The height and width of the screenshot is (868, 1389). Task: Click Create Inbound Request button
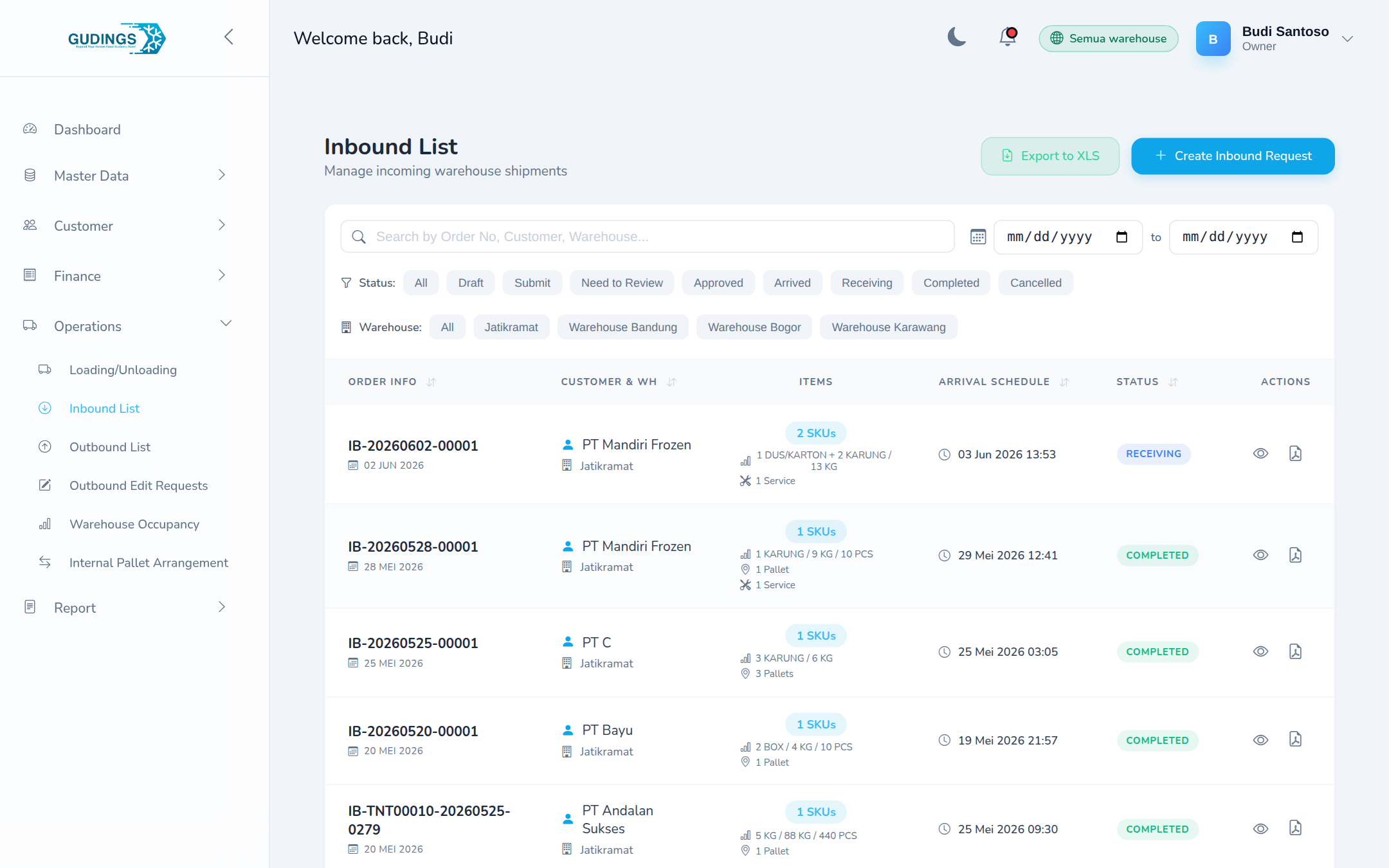click(1233, 156)
